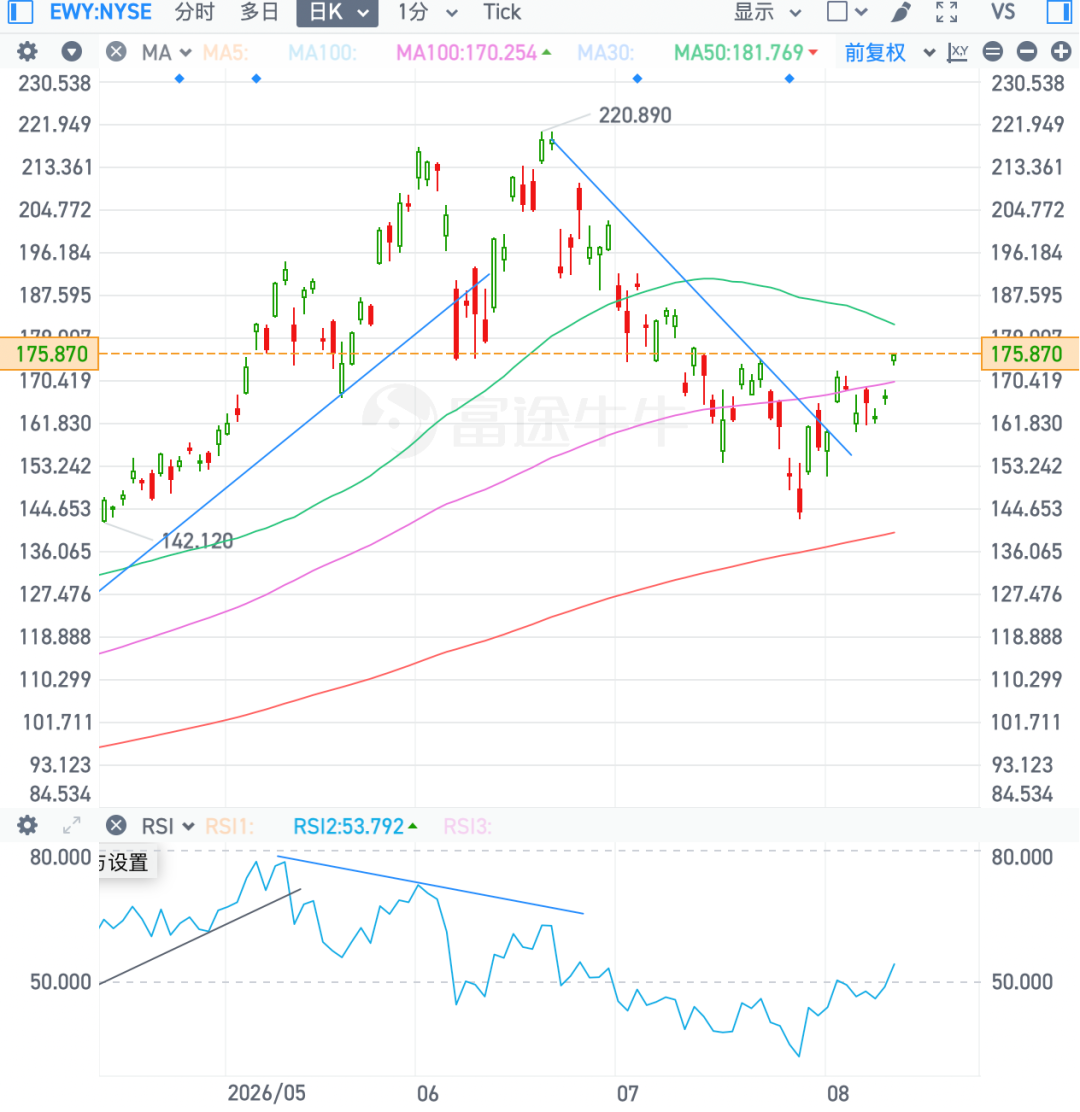Click the left 101.711 price axis label
This screenshot has width=1080, height=1112.
(57, 723)
